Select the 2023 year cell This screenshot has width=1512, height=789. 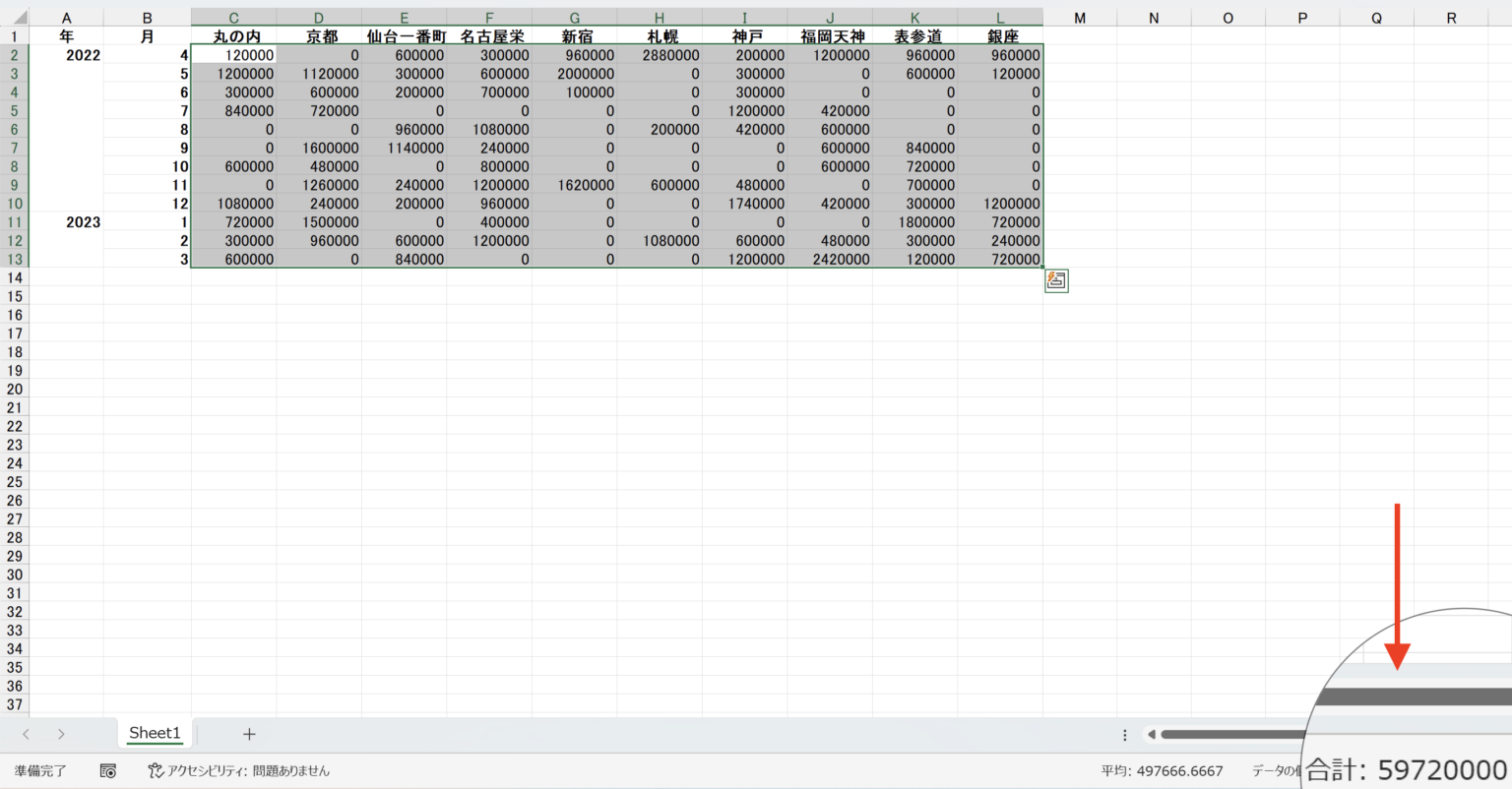[x=67, y=222]
